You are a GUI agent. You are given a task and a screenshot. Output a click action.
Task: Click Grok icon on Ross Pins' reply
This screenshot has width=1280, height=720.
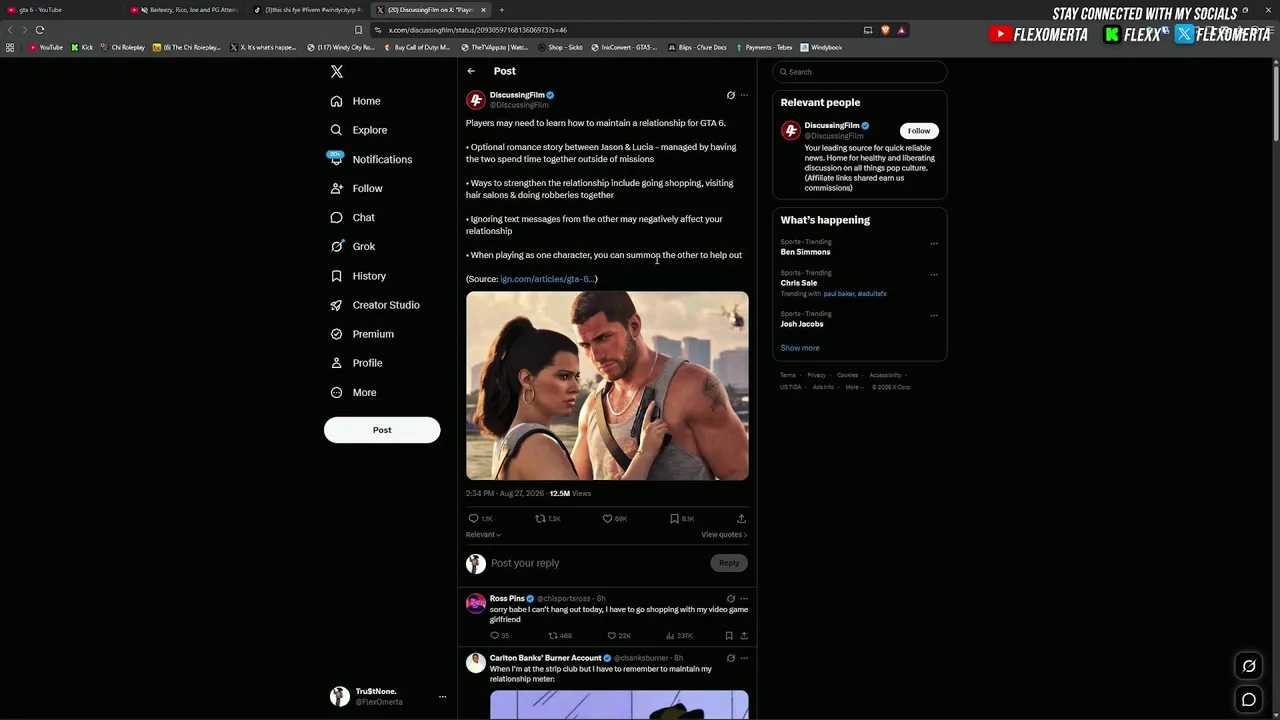[x=730, y=598]
